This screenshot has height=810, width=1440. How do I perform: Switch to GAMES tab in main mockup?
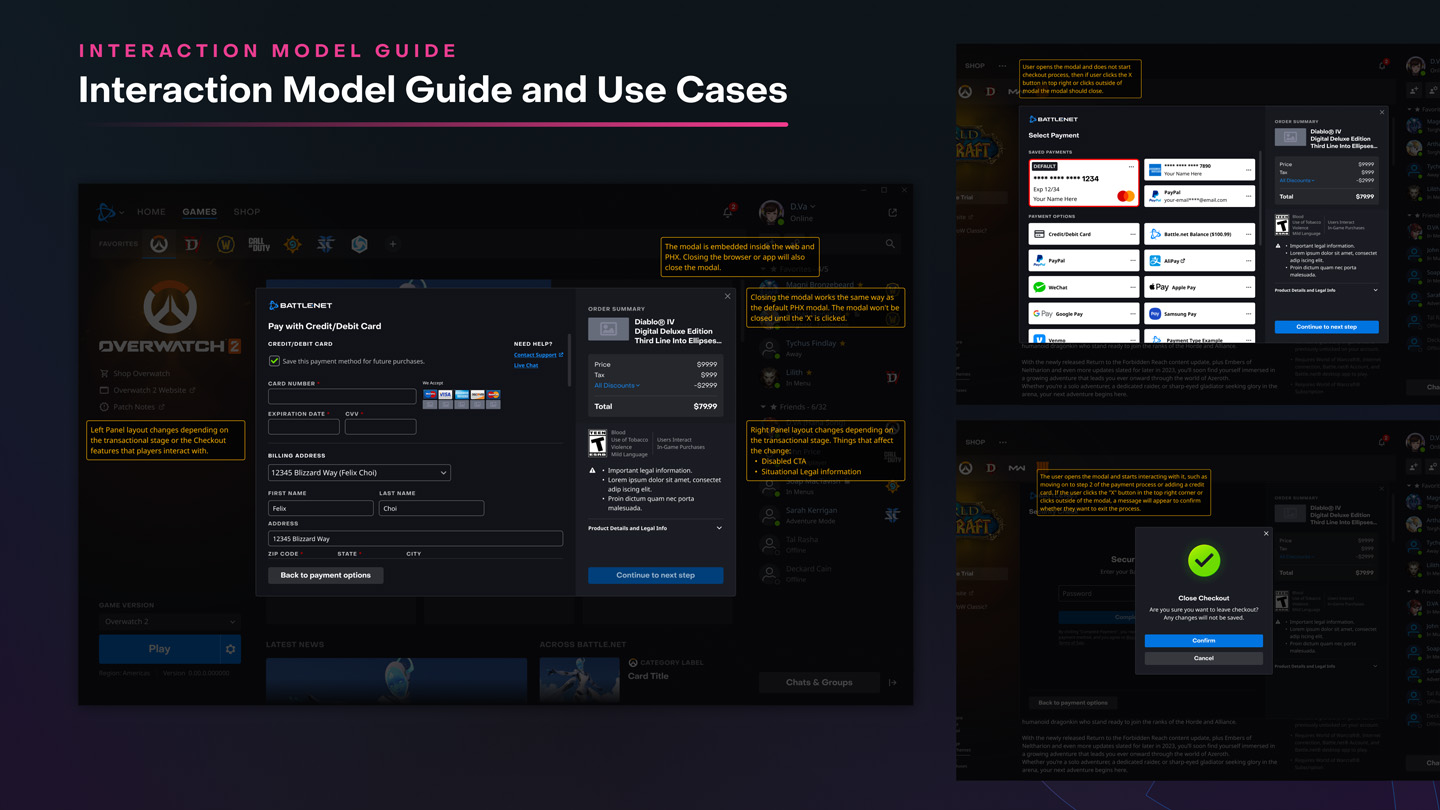coord(199,212)
